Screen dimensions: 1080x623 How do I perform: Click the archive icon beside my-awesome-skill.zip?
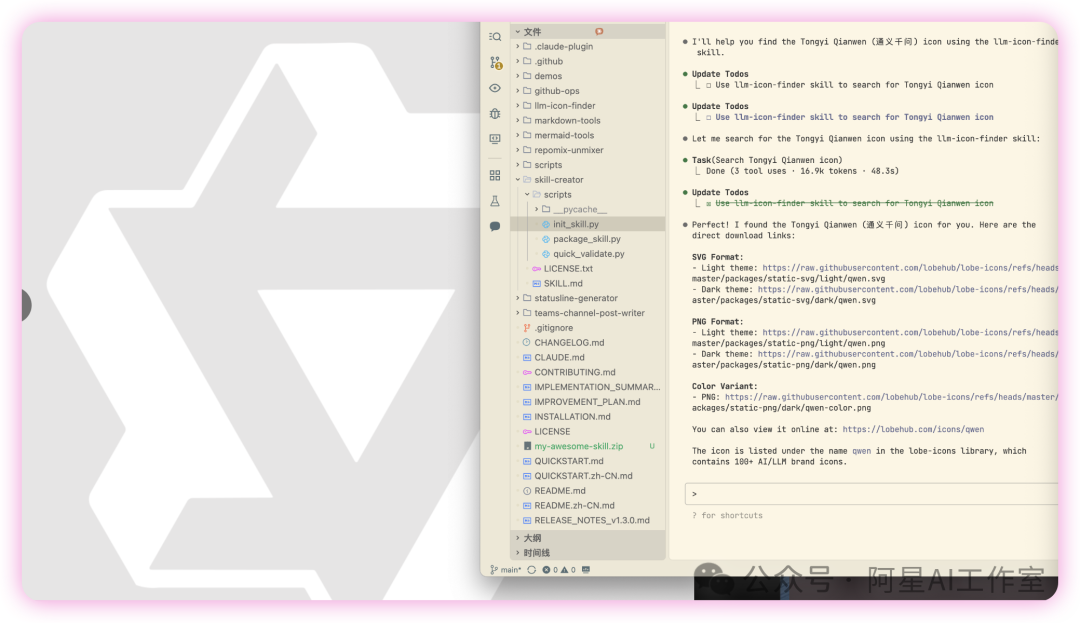527,446
